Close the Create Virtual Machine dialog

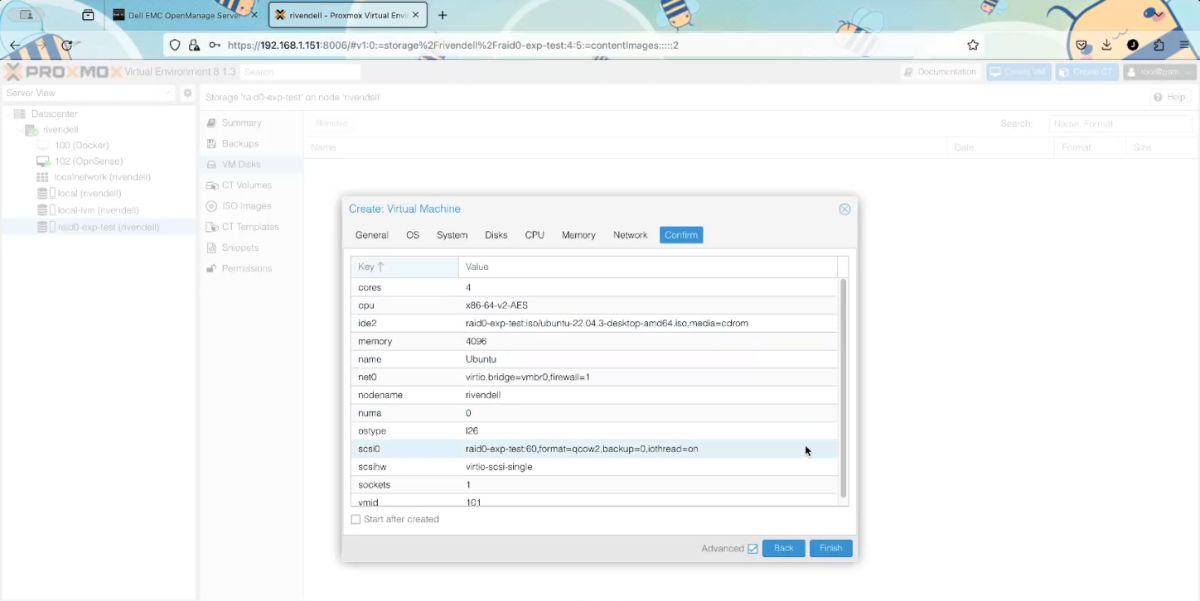point(844,209)
